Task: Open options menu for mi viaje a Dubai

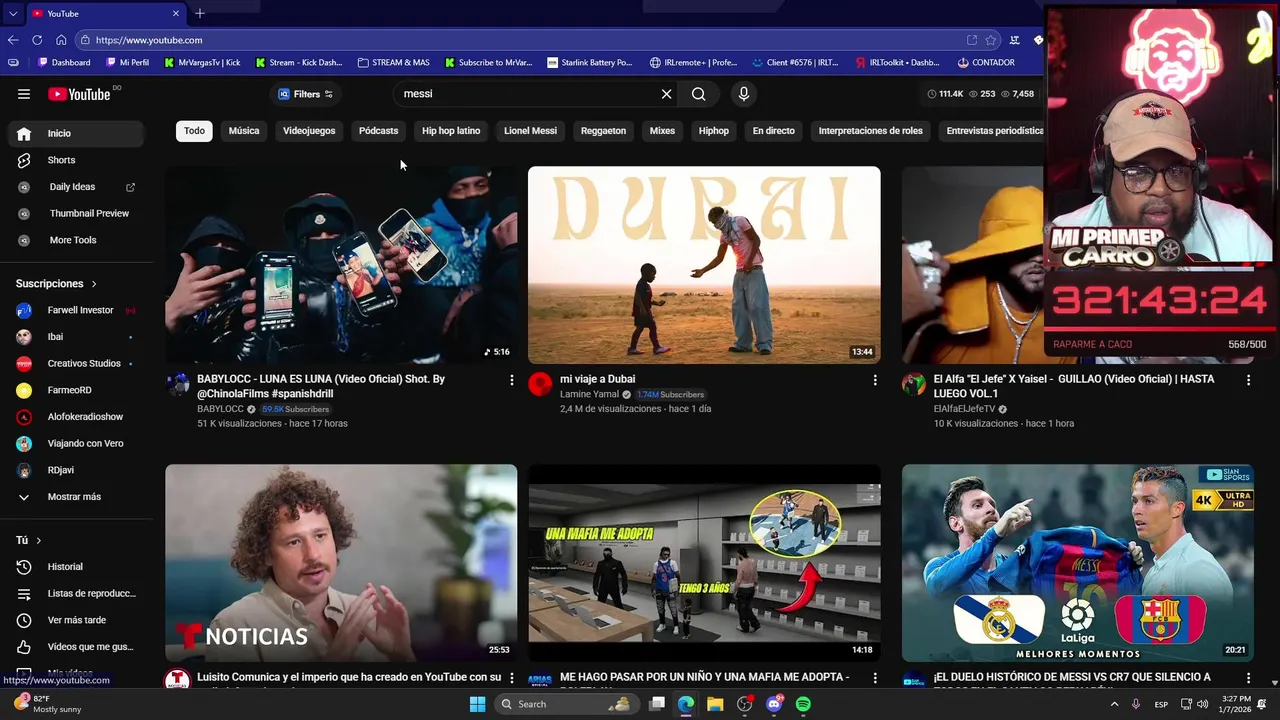Action: pos(875,380)
